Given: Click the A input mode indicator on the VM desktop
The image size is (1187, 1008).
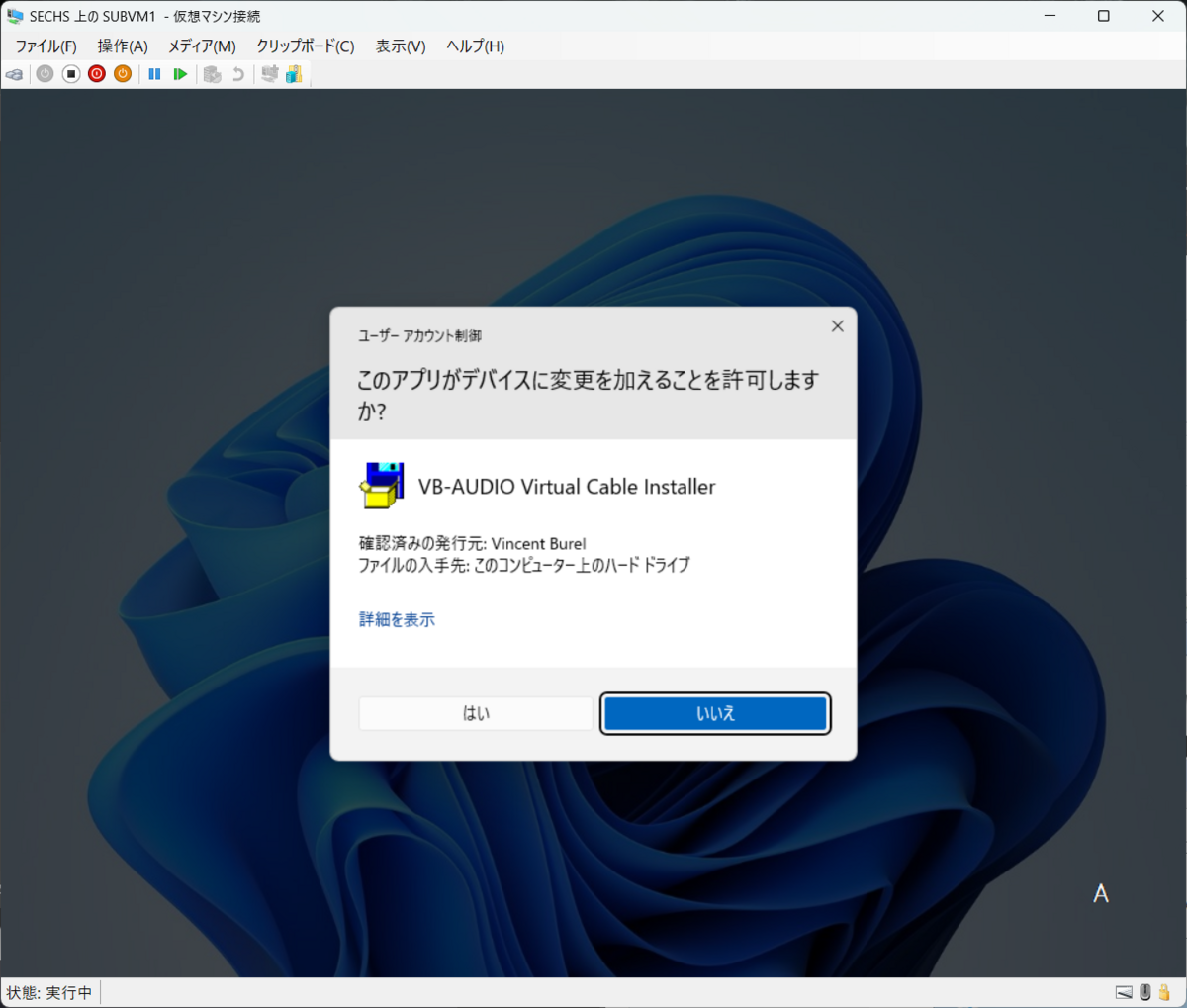Looking at the screenshot, I should (x=1101, y=894).
